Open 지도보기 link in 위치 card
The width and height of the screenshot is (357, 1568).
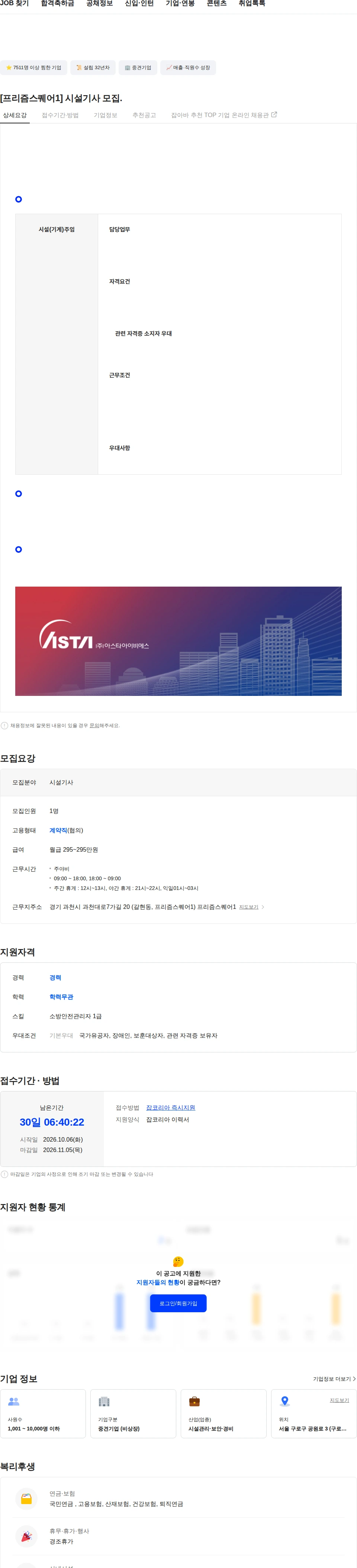tap(339, 1400)
